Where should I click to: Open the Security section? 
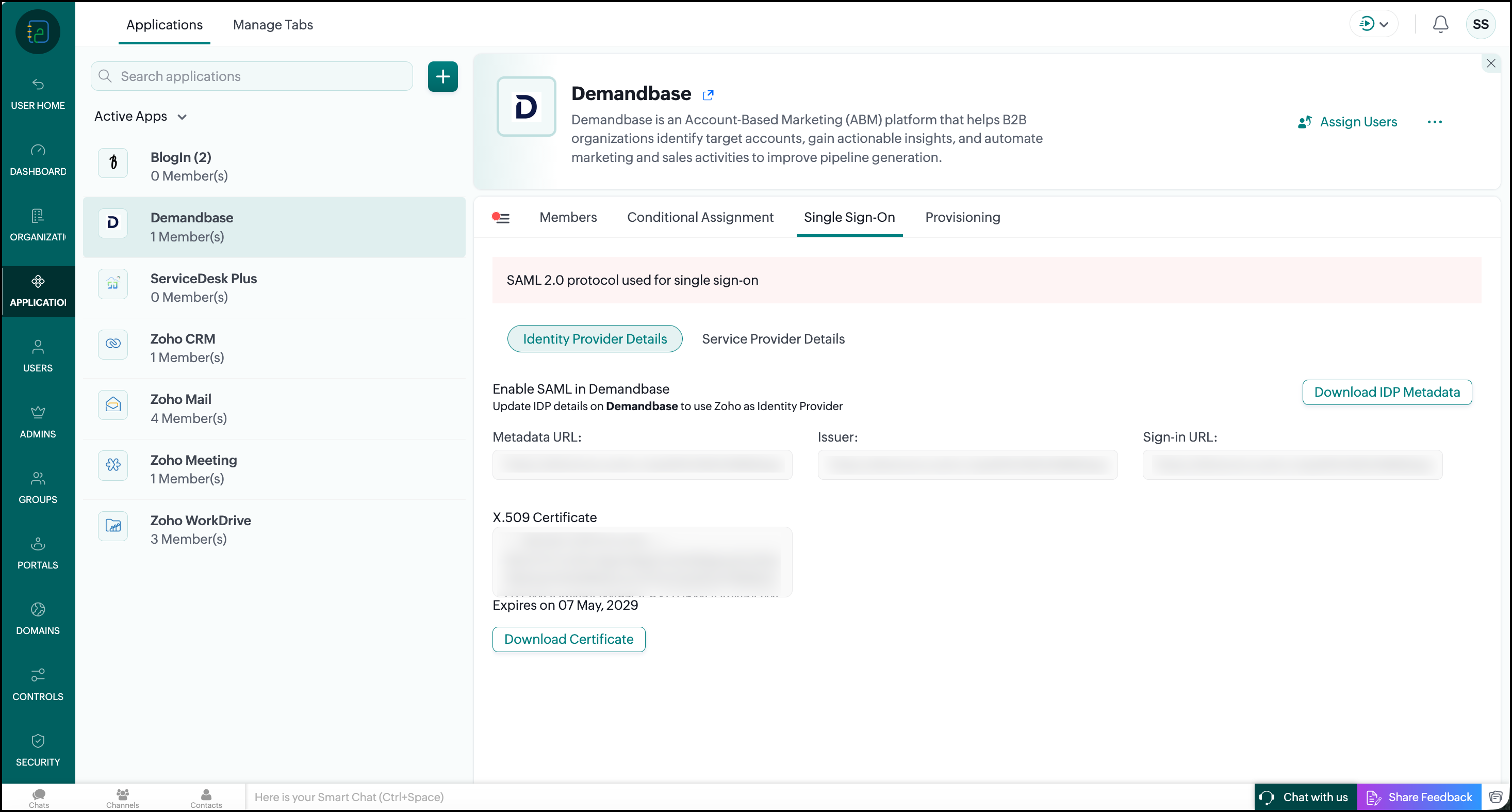[38, 750]
